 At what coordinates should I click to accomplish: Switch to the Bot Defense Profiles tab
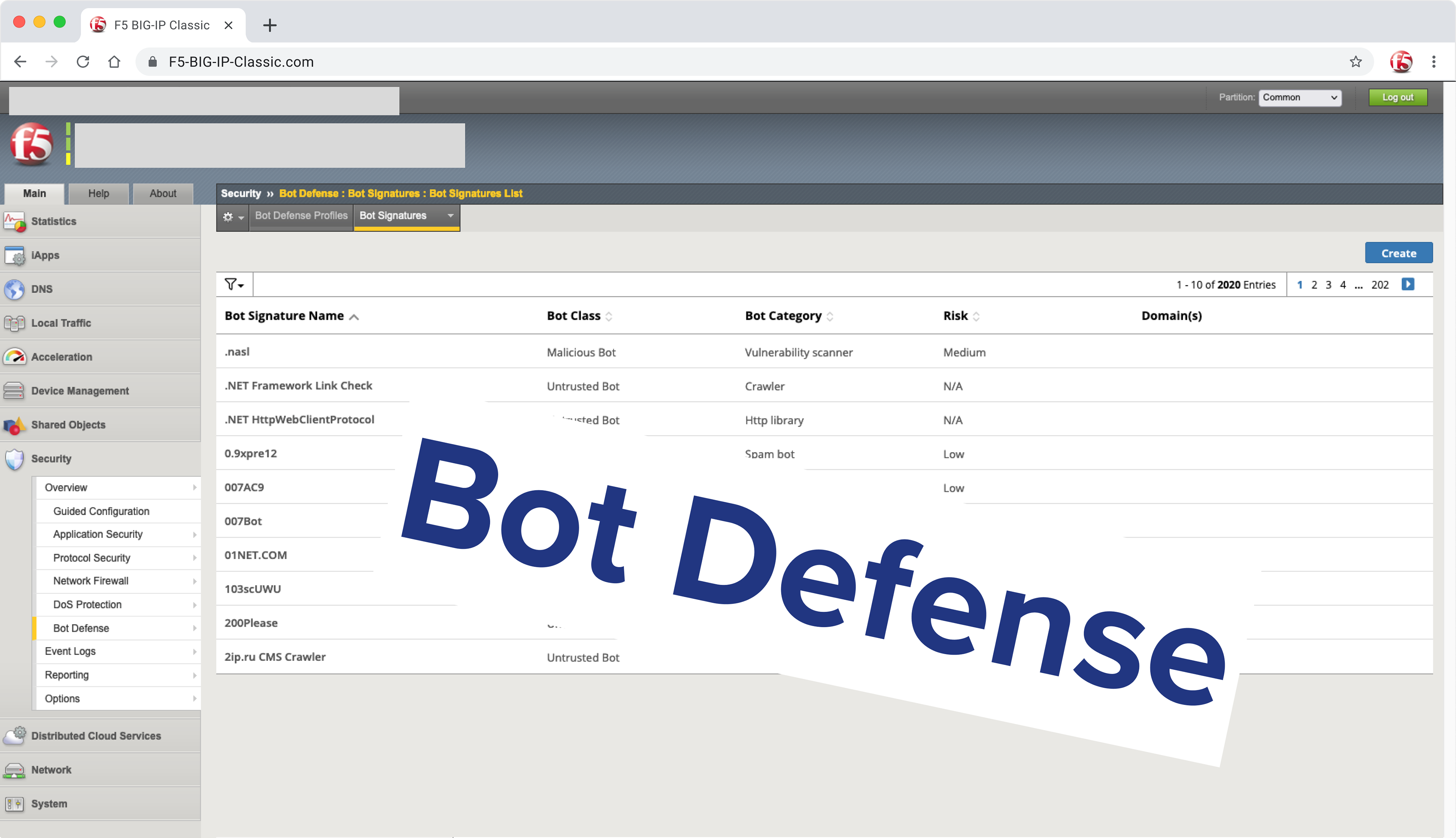coord(301,215)
